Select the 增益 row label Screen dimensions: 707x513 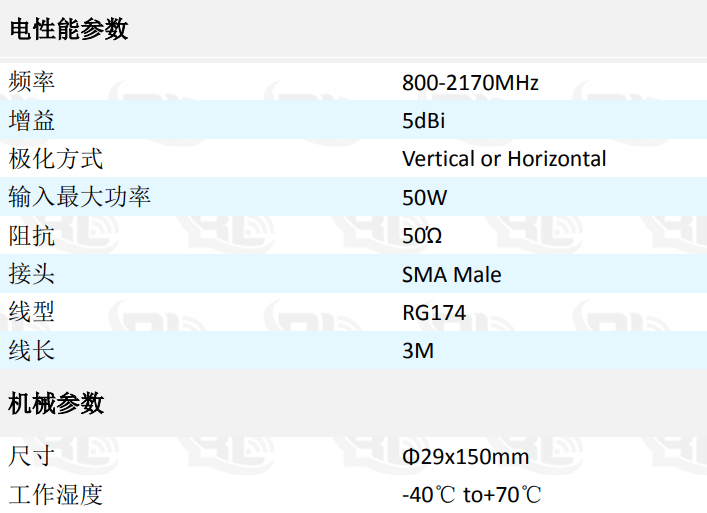[x=32, y=120]
